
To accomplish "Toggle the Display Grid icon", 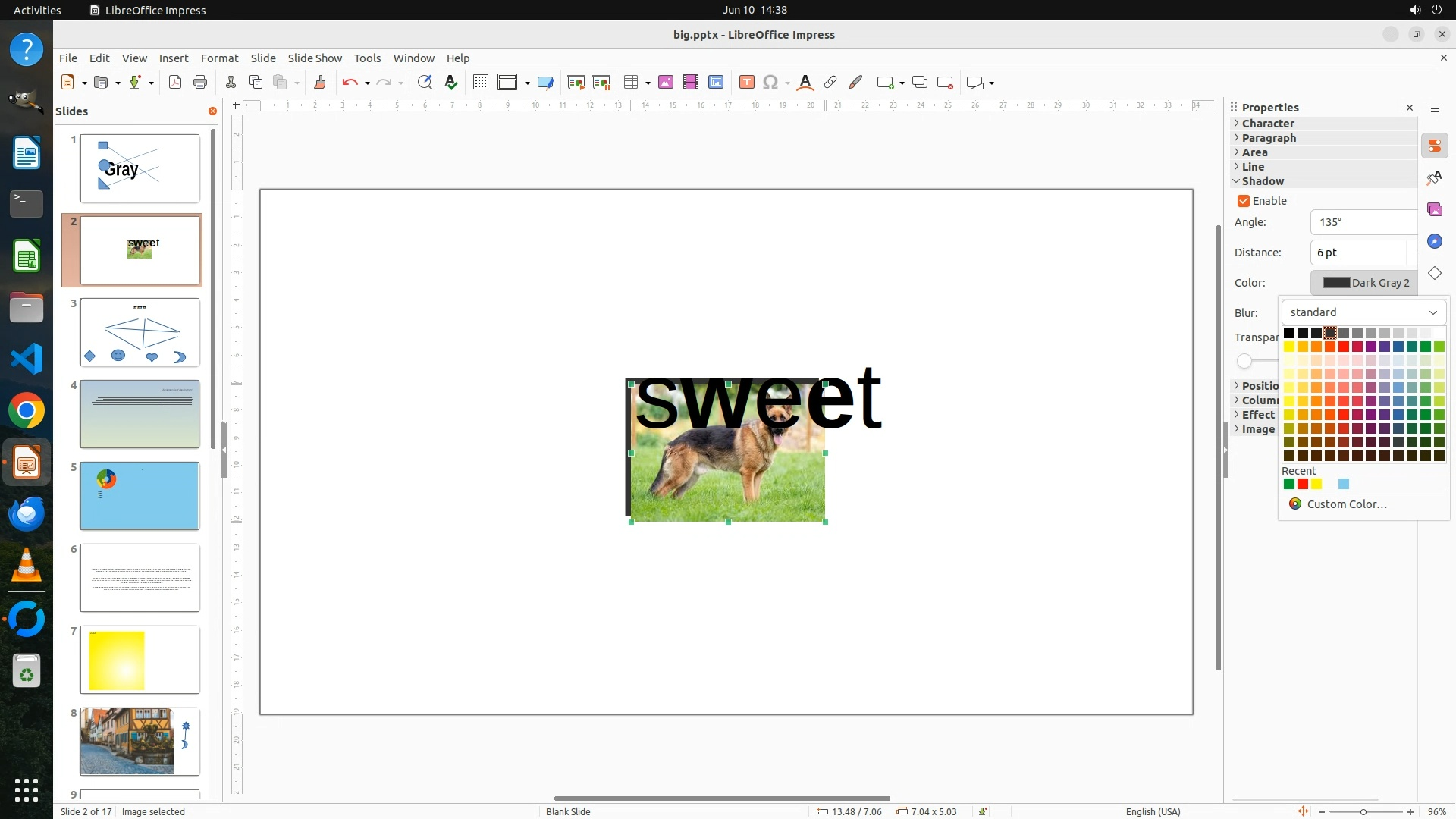I will click(x=480, y=83).
